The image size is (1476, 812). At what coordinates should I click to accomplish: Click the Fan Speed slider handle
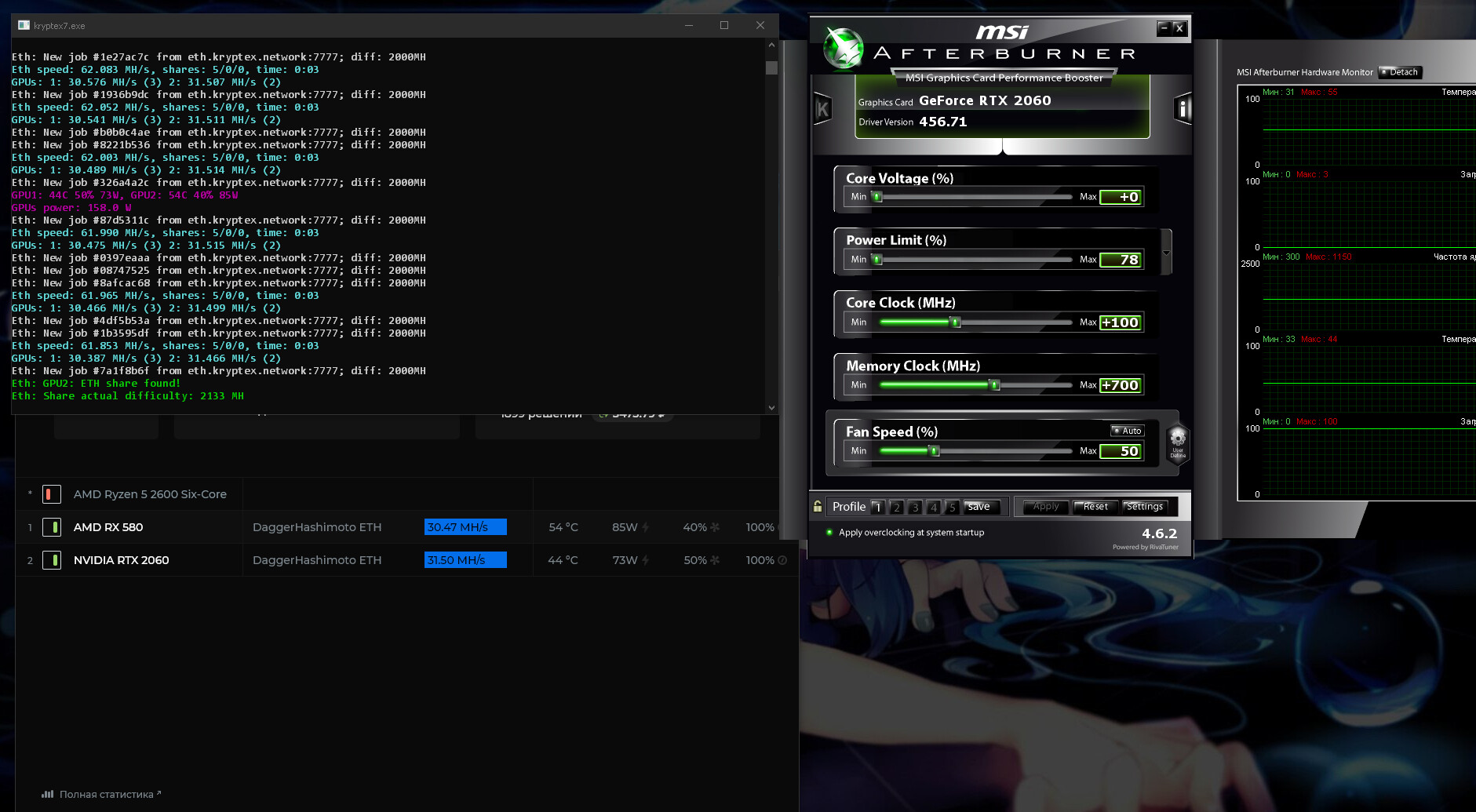[x=934, y=451]
